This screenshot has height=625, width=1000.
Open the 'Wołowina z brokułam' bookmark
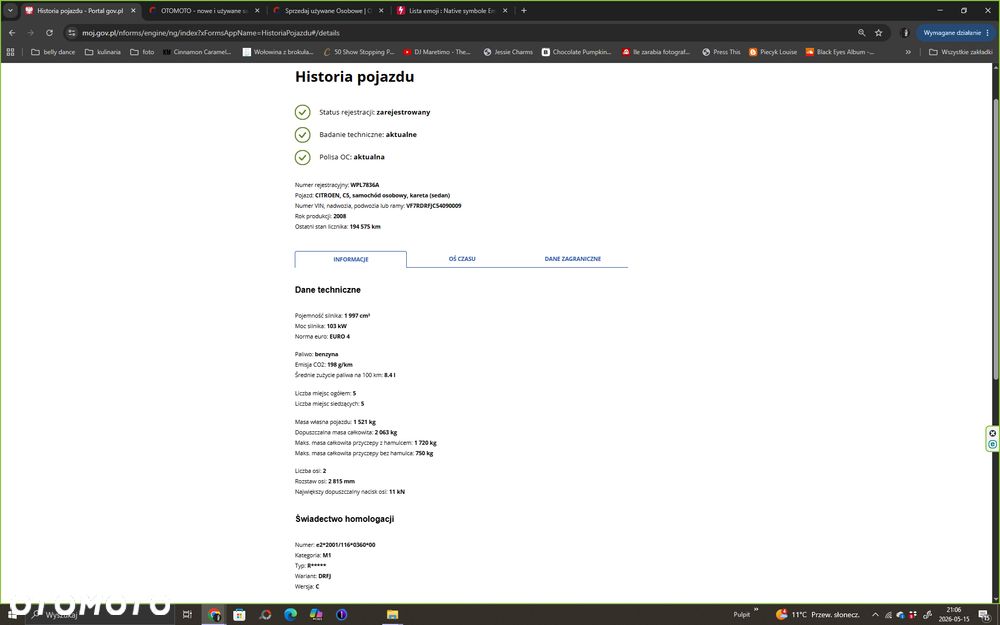pos(278,52)
